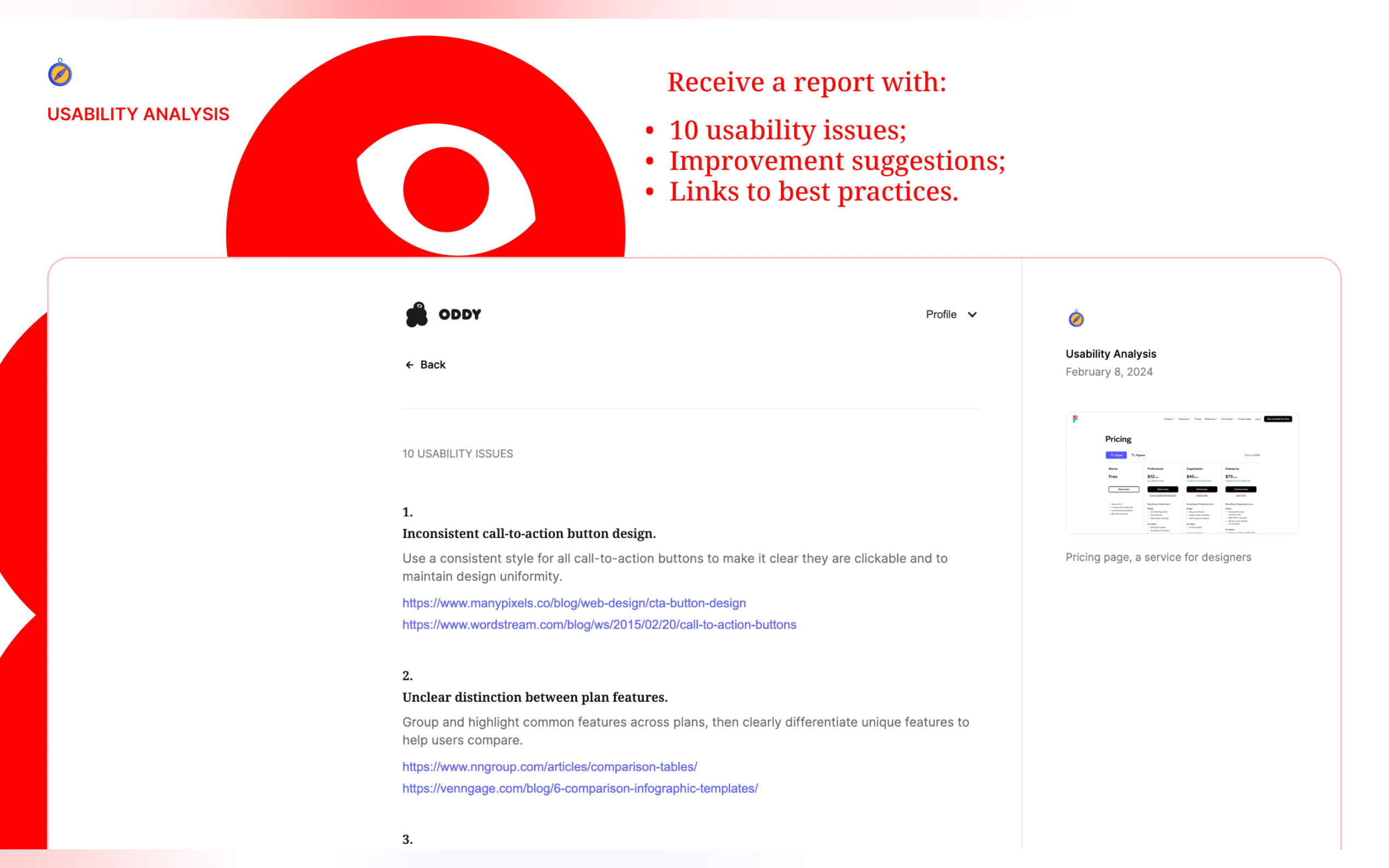Click the back arrow icon
Image resolution: width=1389 pixels, height=868 pixels.
click(410, 365)
